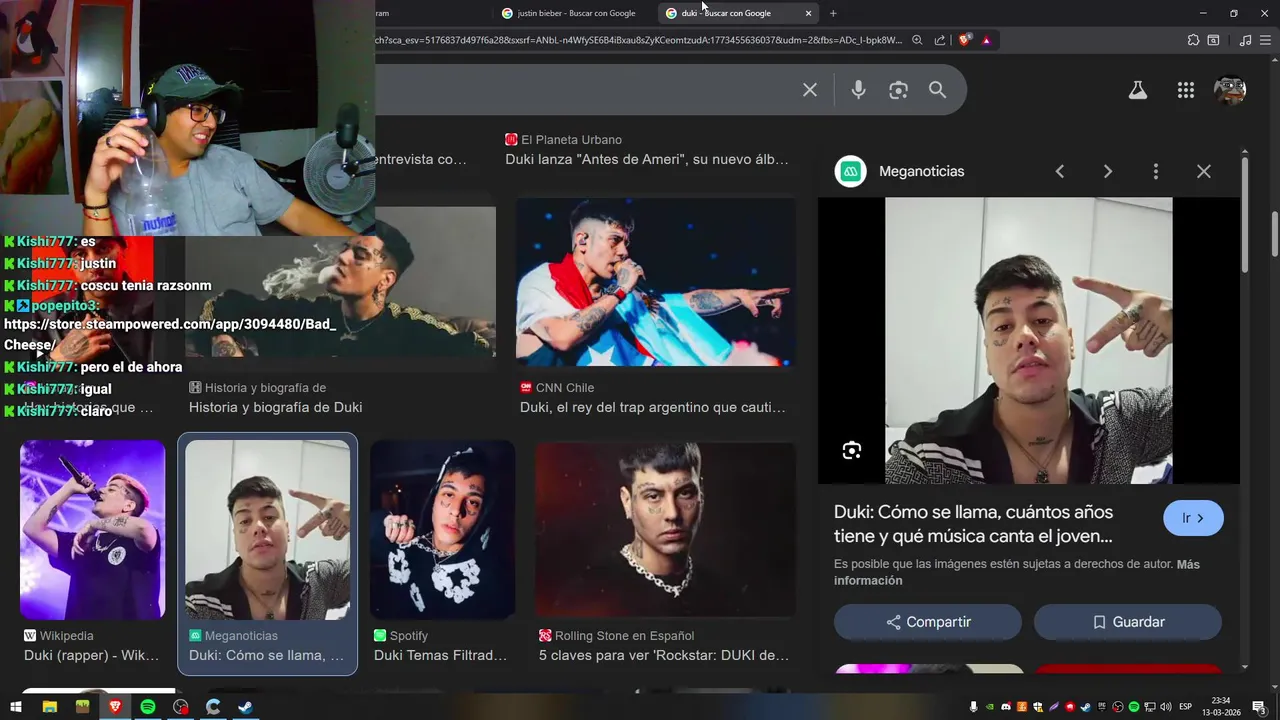Open the CNN Chile result caption
Image resolution: width=1280 pixels, height=720 pixels.
point(653,407)
